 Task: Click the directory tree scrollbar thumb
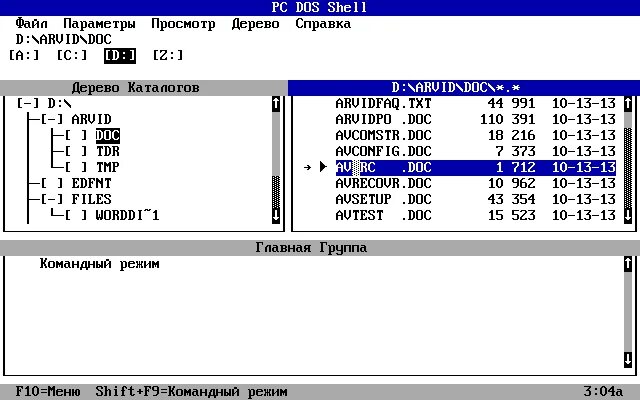click(x=276, y=191)
